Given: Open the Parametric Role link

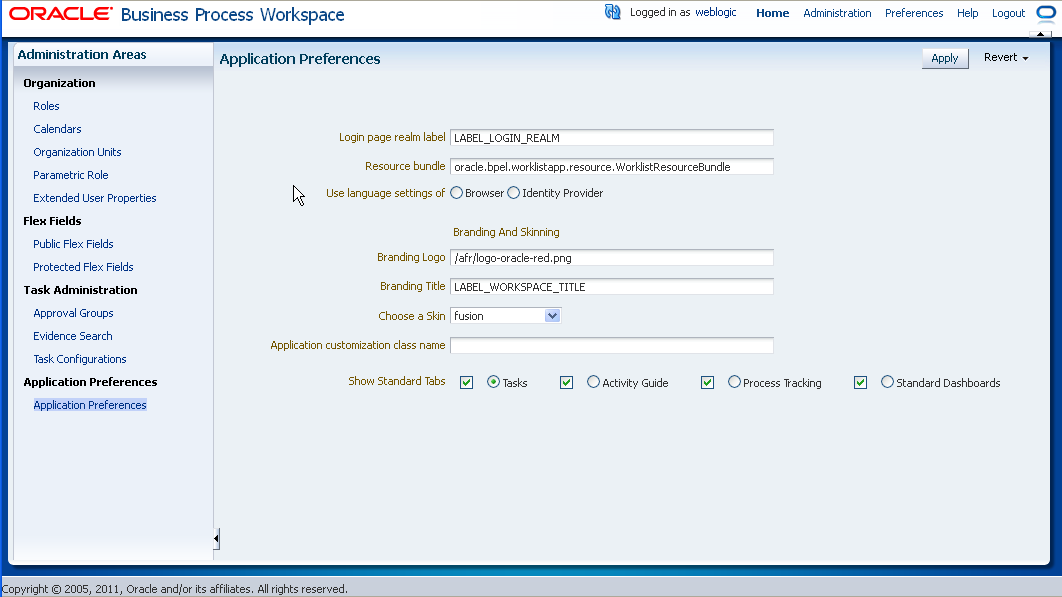Looking at the screenshot, I should coord(70,176).
